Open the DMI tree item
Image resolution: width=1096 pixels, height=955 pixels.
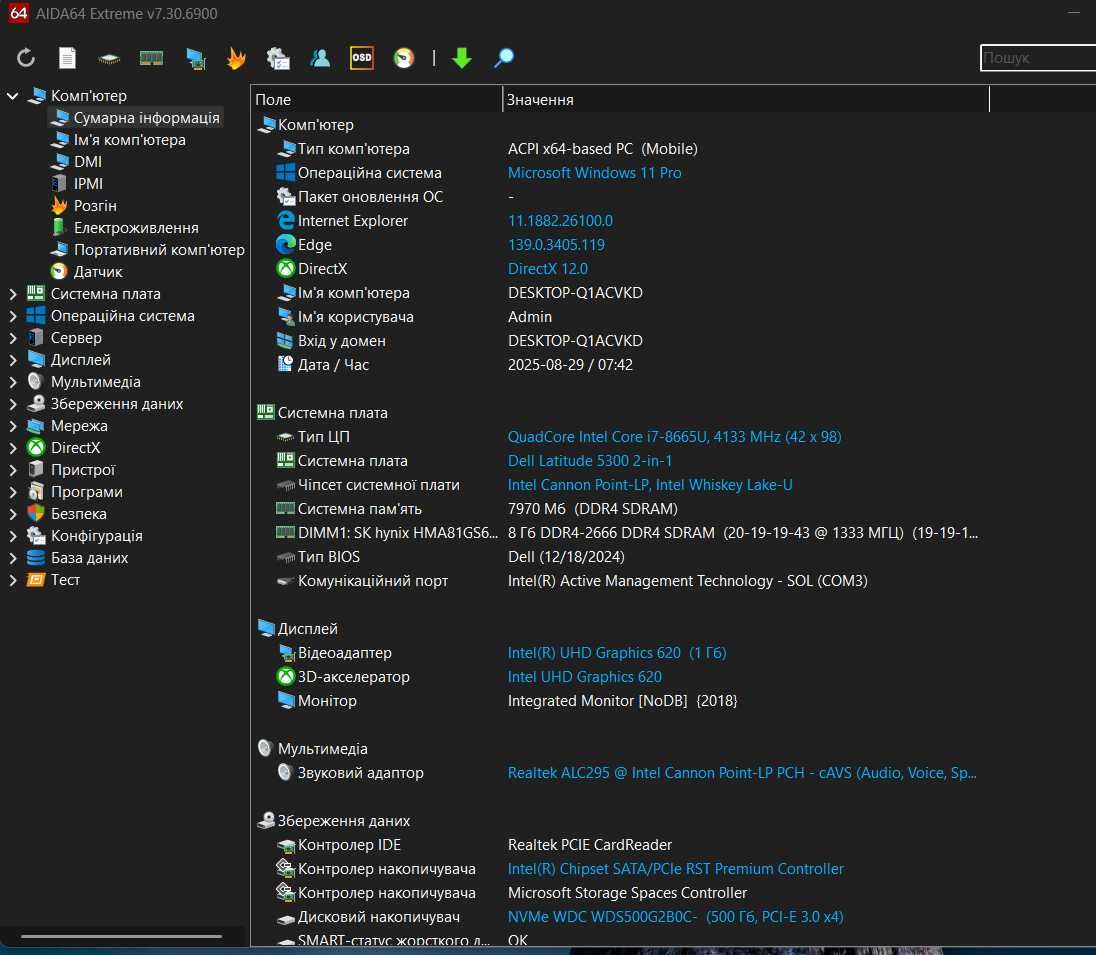88,161
